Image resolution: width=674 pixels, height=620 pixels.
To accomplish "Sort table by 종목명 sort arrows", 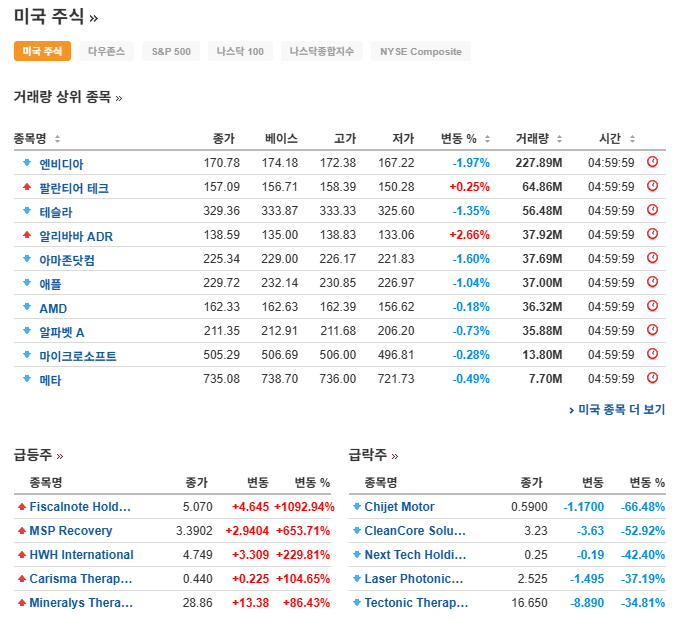I will [x=57, y=139].
